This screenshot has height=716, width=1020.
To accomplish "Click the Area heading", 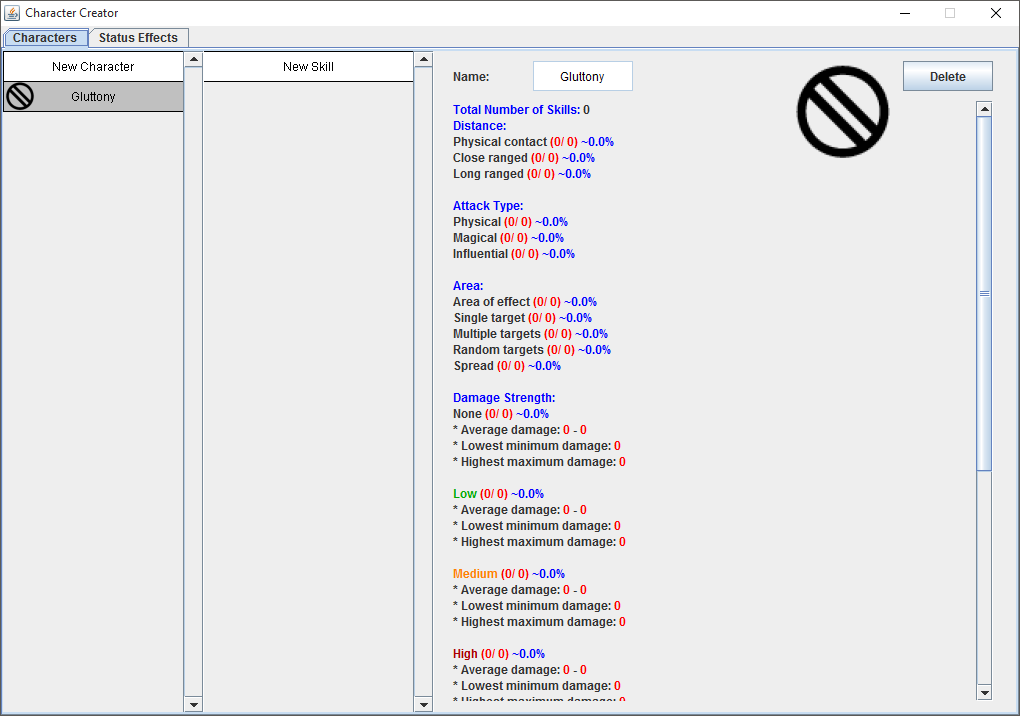I will click(468, 285).
